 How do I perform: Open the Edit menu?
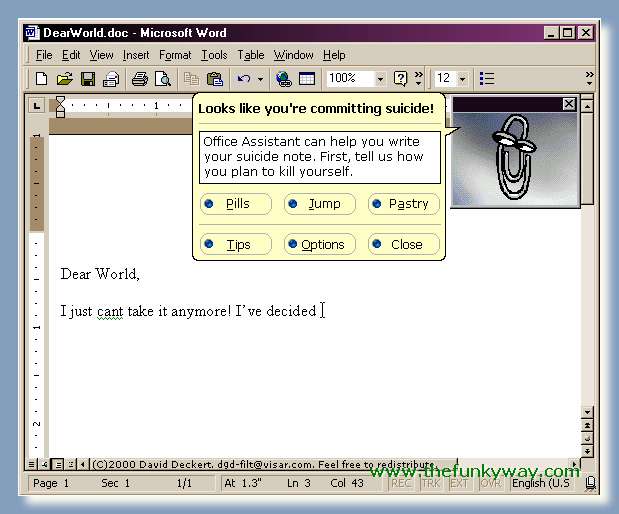tap(71, 55)
